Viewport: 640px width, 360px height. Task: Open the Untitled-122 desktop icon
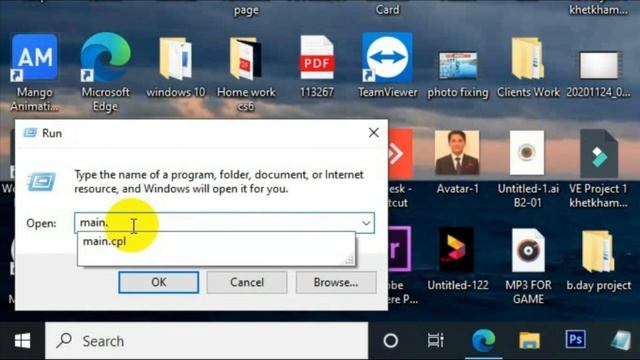pyautogui.click(x=457, y=249)
